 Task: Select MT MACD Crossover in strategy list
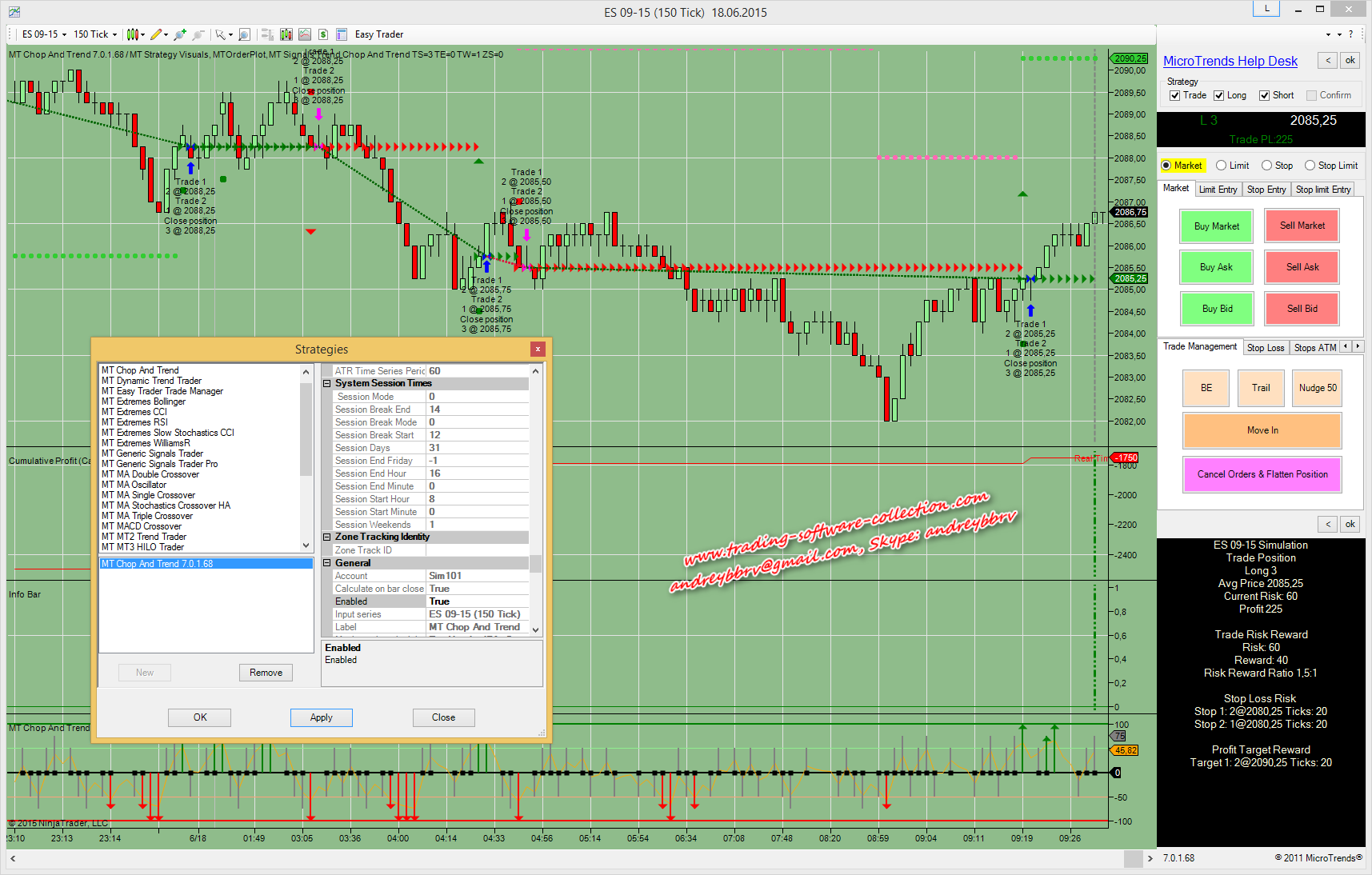(142, 526)
